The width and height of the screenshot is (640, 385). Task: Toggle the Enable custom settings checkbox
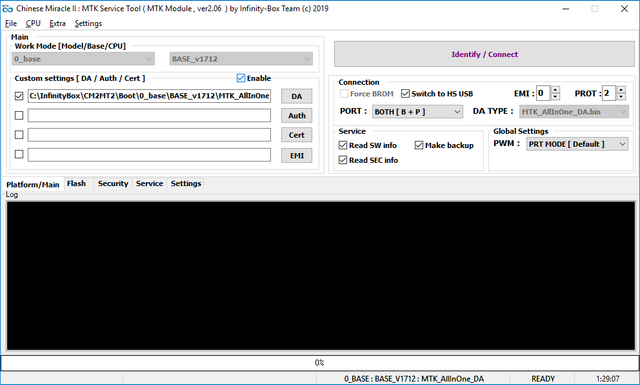(x=241, y=78)
